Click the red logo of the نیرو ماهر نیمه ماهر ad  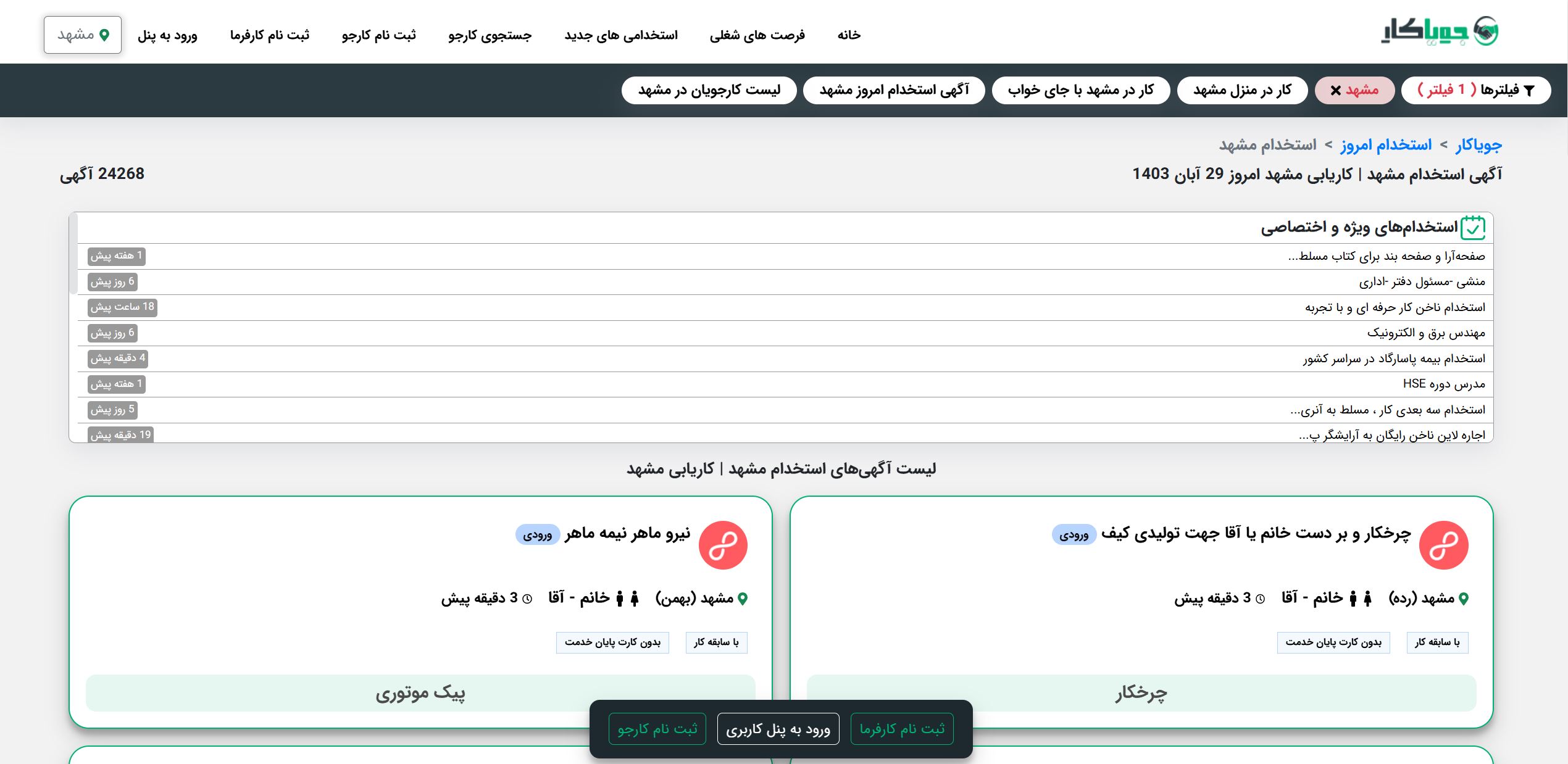tap(723, 546)
